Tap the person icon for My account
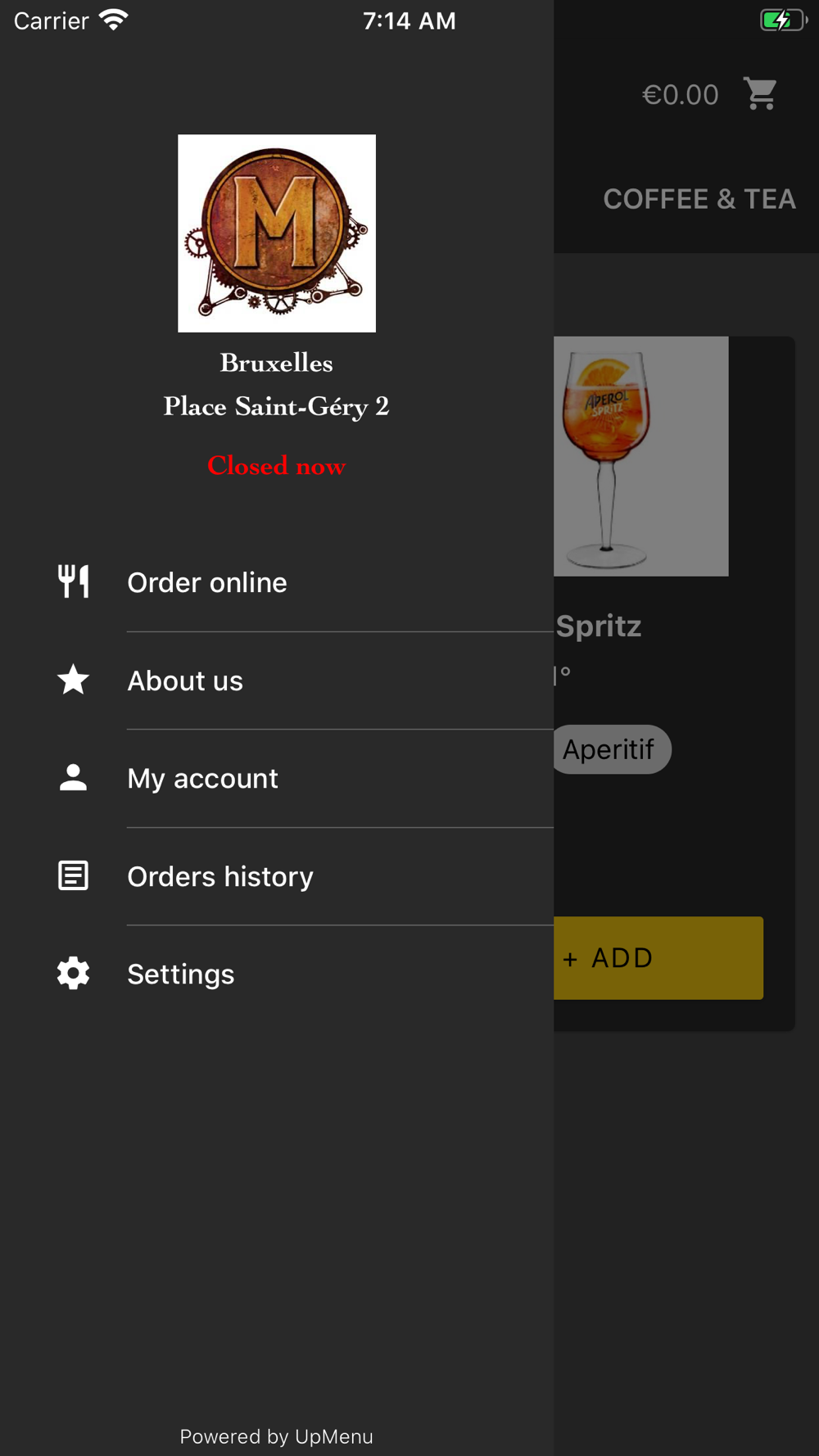 pos(73,777)
